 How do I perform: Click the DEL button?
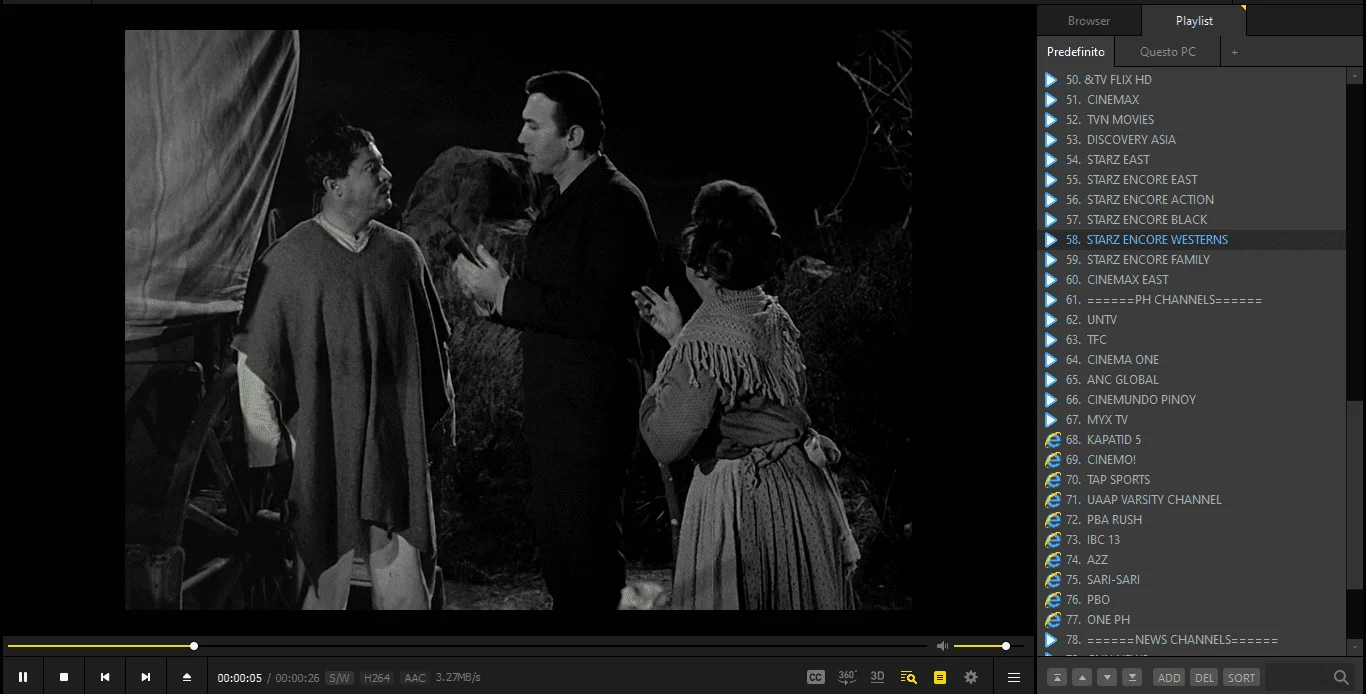click(x=1204, y=677)
